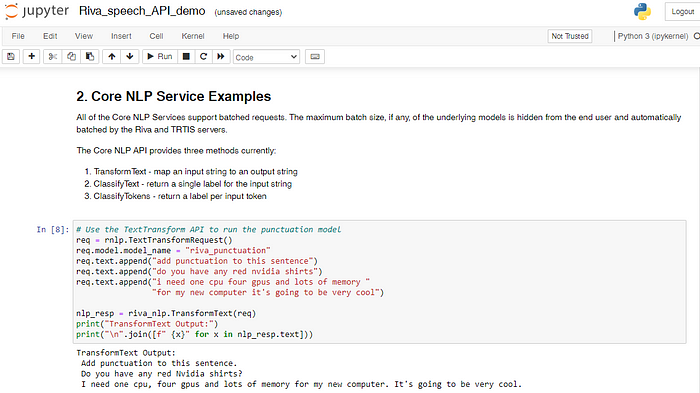Move selected cell down
The height and width of the screenshot is (393, 700).
(x=130, y=57)
